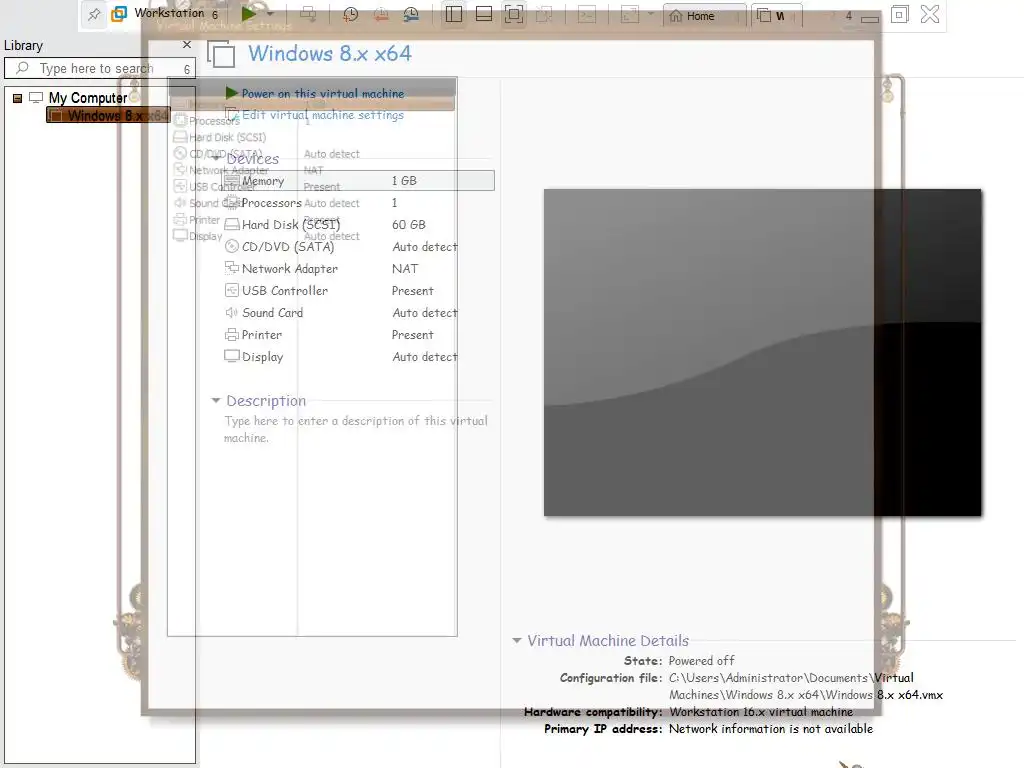Click the Processors device icon
The image size is (1024, 768).
pyautogui.click(x=231, y=203)
